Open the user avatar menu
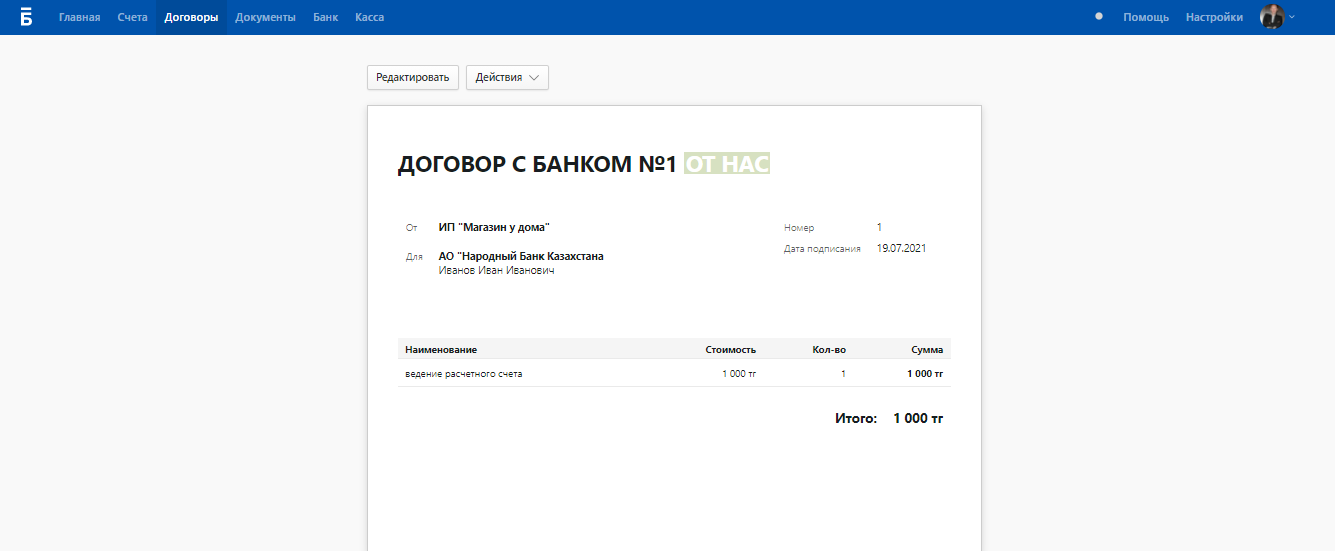Screen dimensions: 1335x551 pyautogui.click(x=1272, y=17)
